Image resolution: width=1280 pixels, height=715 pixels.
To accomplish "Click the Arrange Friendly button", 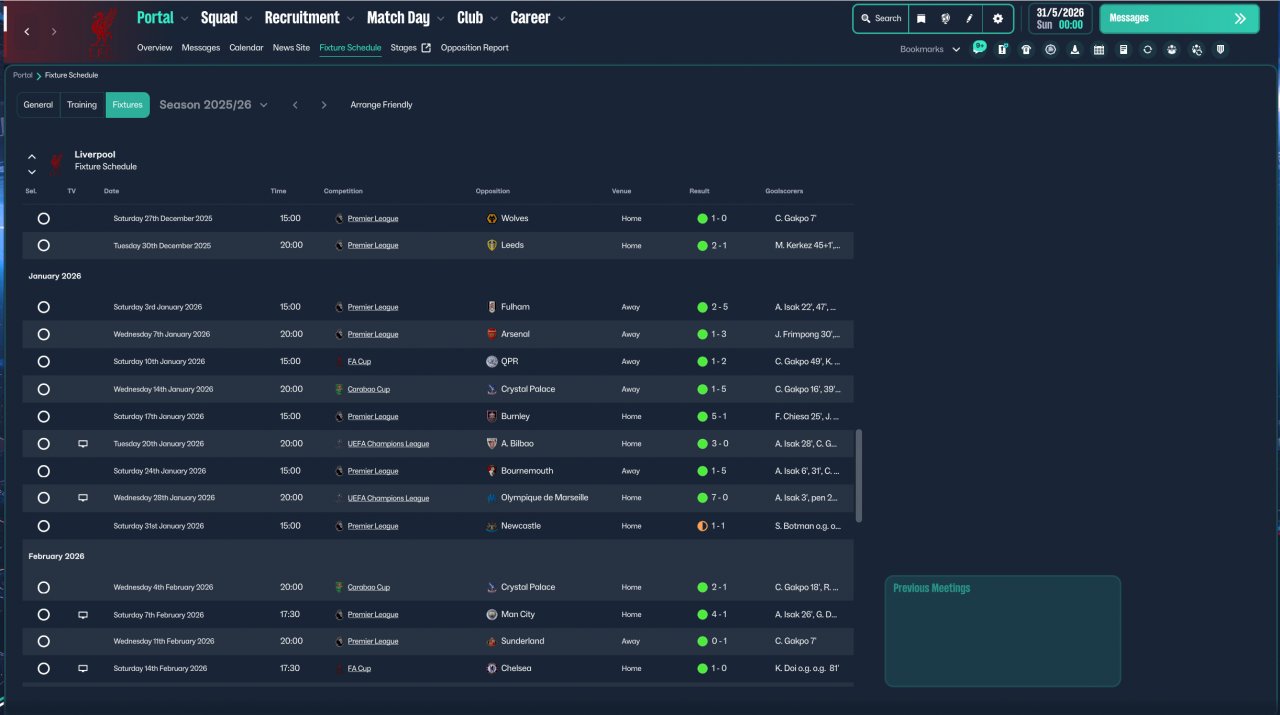I will pos(381,105).
